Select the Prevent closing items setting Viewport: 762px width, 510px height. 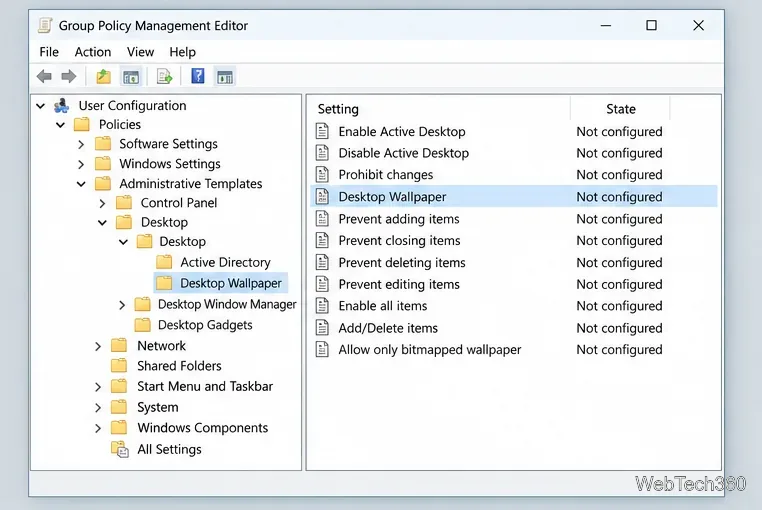[x=399, y=241]
